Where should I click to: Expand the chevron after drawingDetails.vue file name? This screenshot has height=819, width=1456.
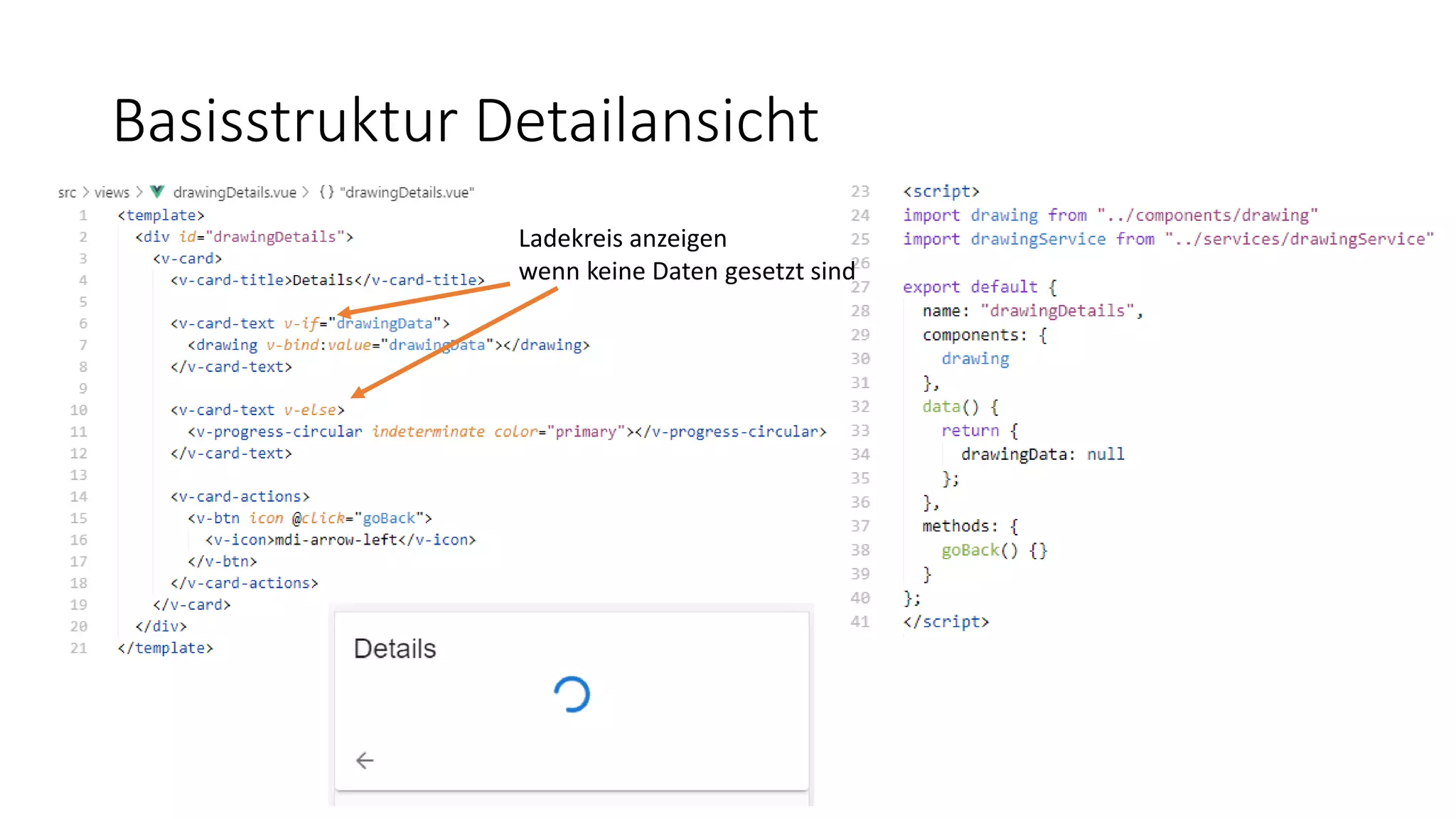(306, 192)
